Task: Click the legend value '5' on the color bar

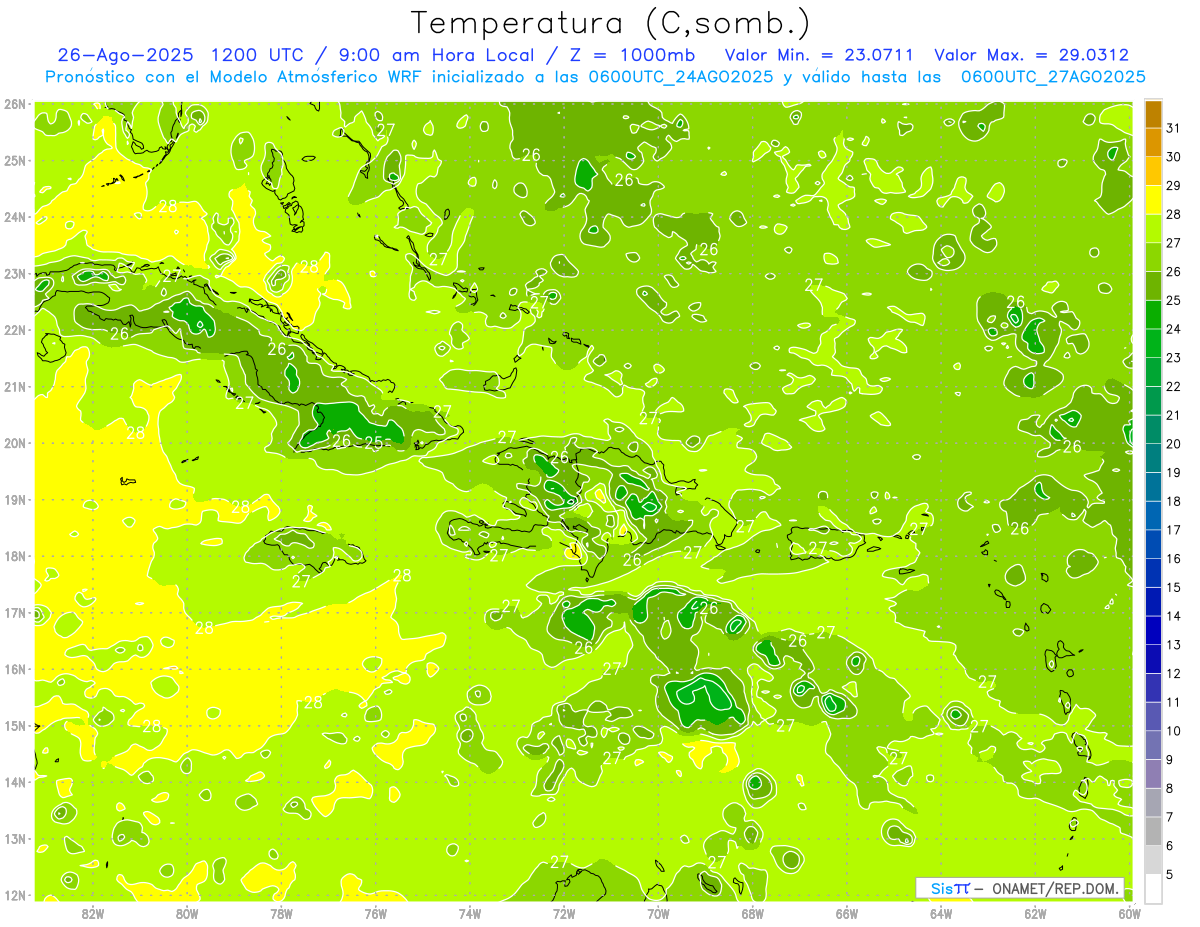Action: coord(1170,874)
